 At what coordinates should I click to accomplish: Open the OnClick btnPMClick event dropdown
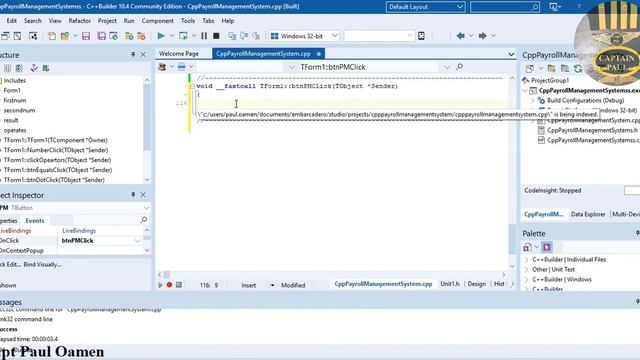pyautogui.click(x=137, y=241)
